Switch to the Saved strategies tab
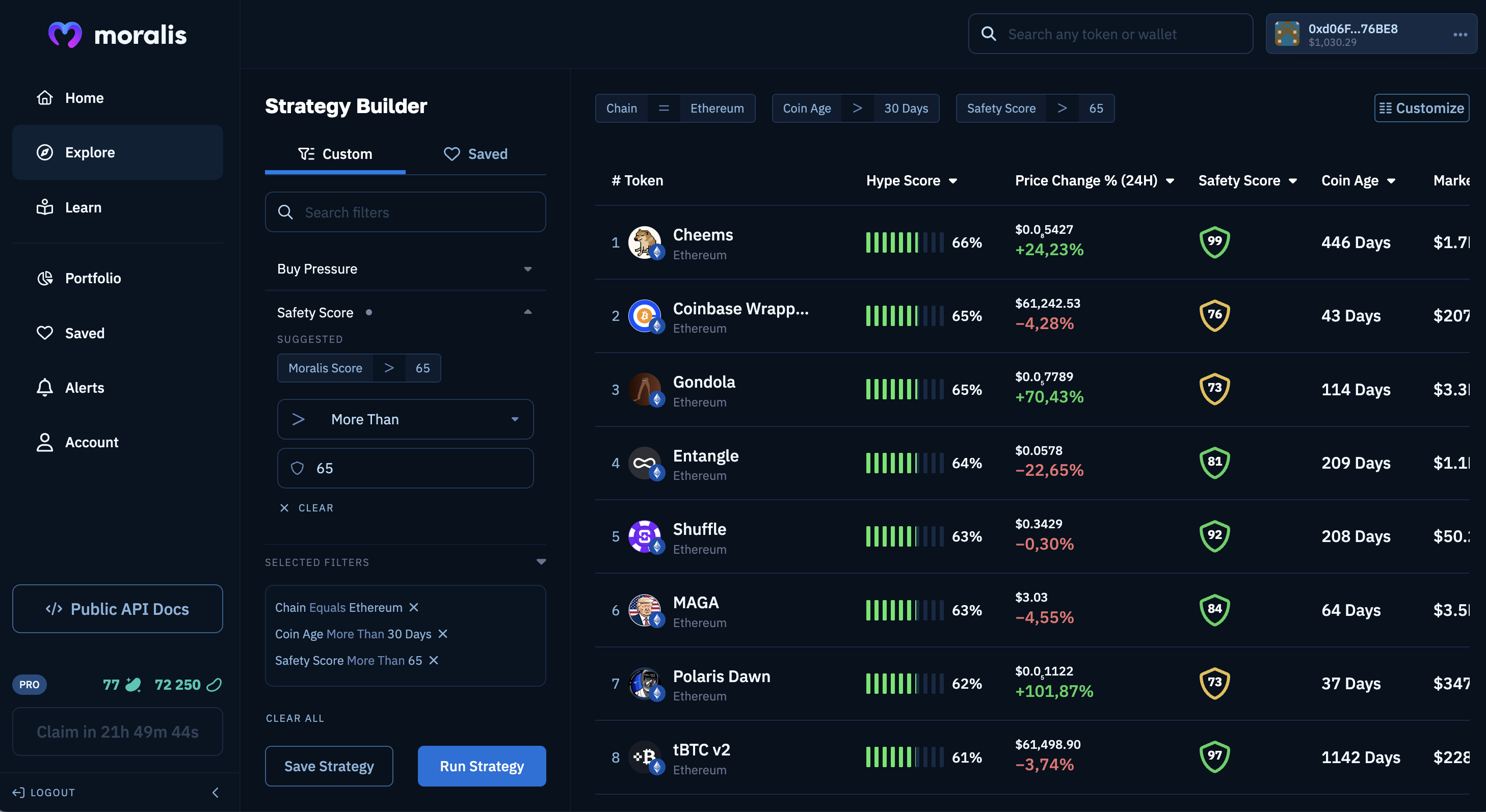Viewport: 1486px width, 812px height. (x=476, y=154)
